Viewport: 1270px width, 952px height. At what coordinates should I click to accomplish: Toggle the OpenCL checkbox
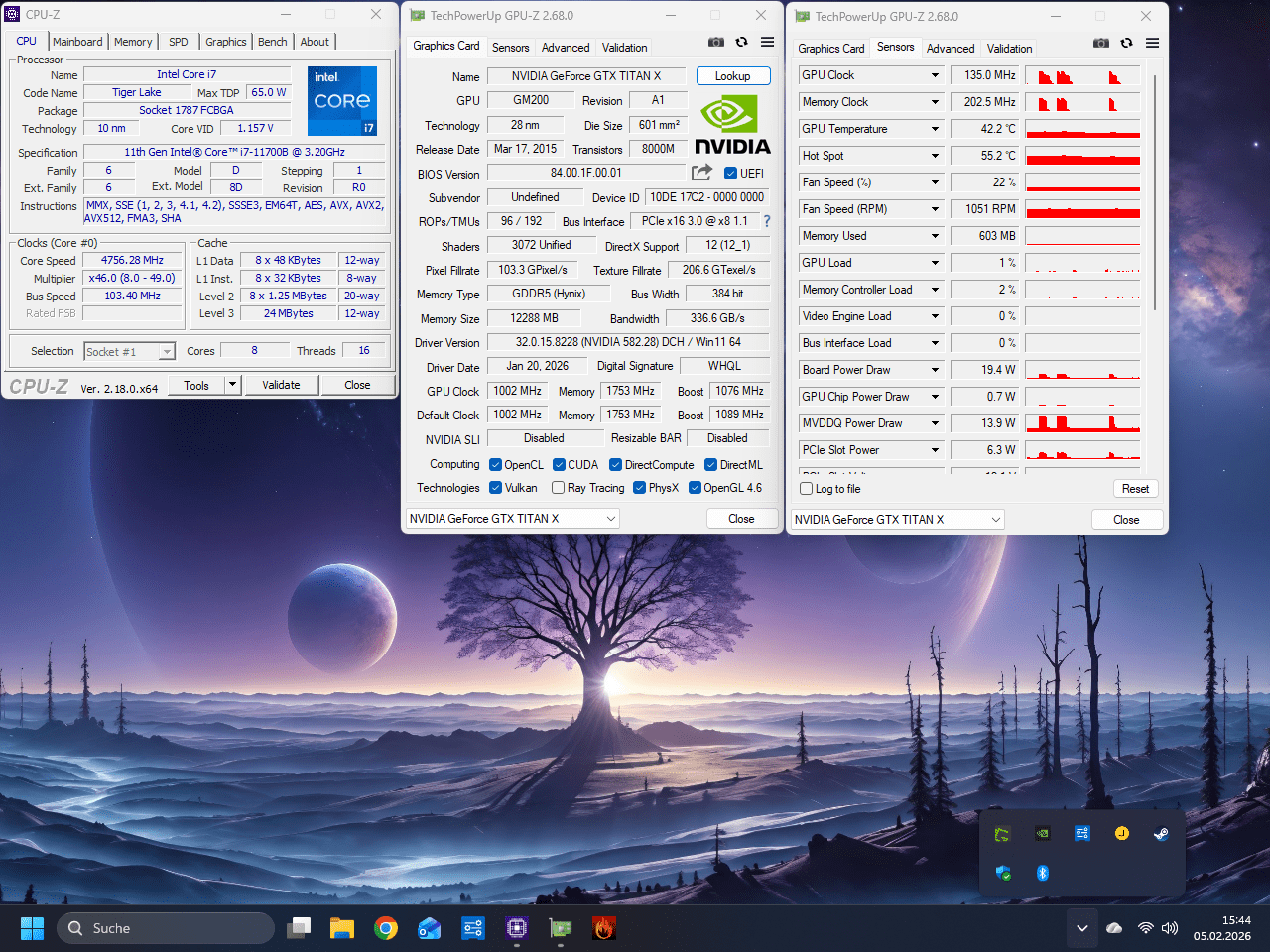[x=496, y=465]
